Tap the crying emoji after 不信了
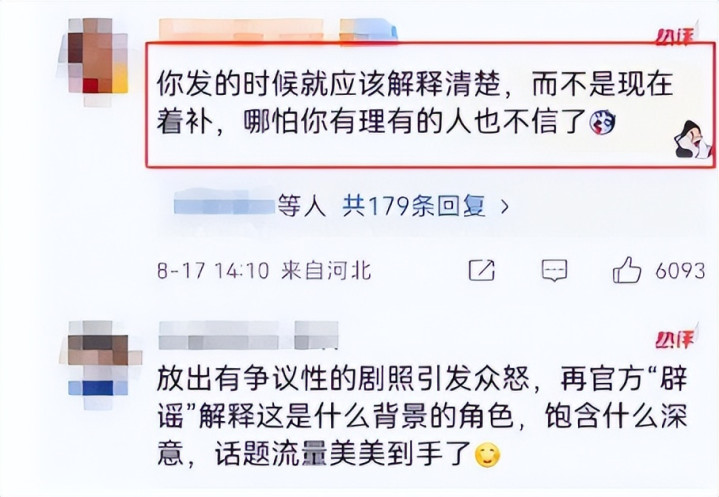Image resolution: width=719 pixels, height=497 pixels. 602,122
